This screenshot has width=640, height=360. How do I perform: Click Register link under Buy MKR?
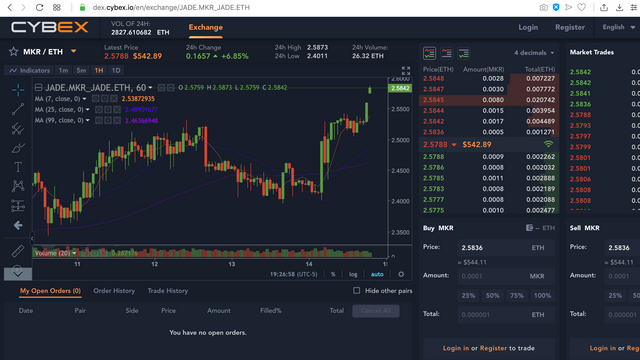pyautogui.click(x=493, y=348)
